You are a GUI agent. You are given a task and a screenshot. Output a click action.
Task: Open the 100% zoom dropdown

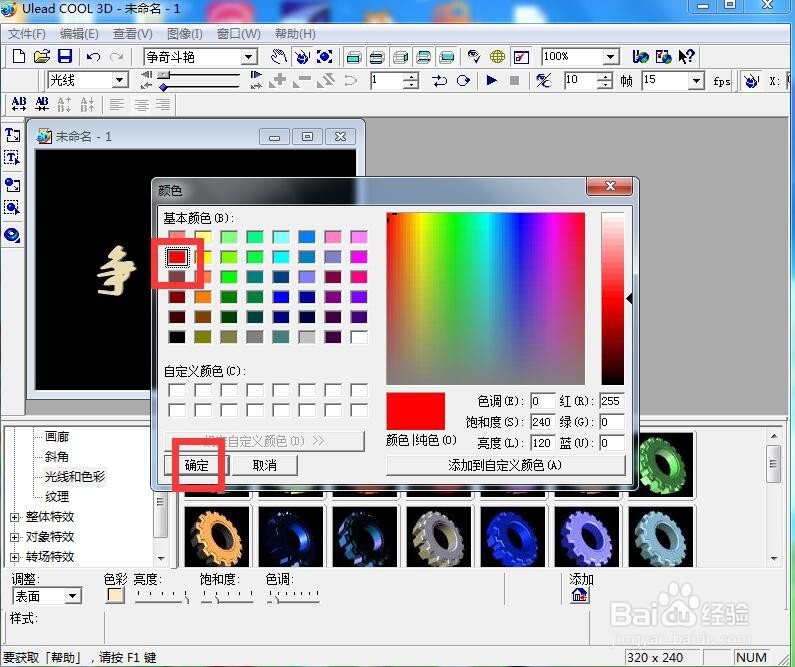click(611, 57)
